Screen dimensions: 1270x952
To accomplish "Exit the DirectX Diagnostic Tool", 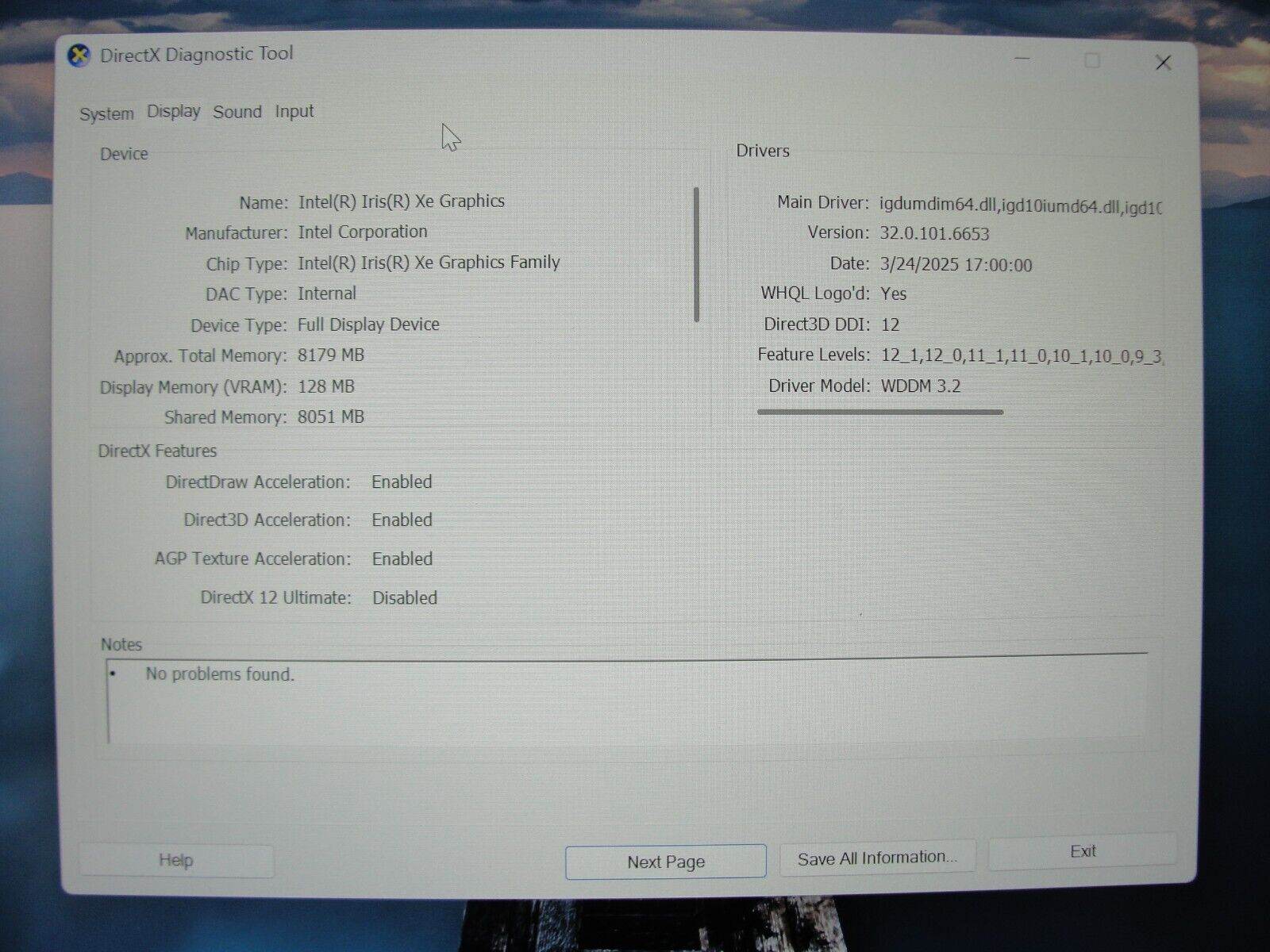I will [1082, 851].
